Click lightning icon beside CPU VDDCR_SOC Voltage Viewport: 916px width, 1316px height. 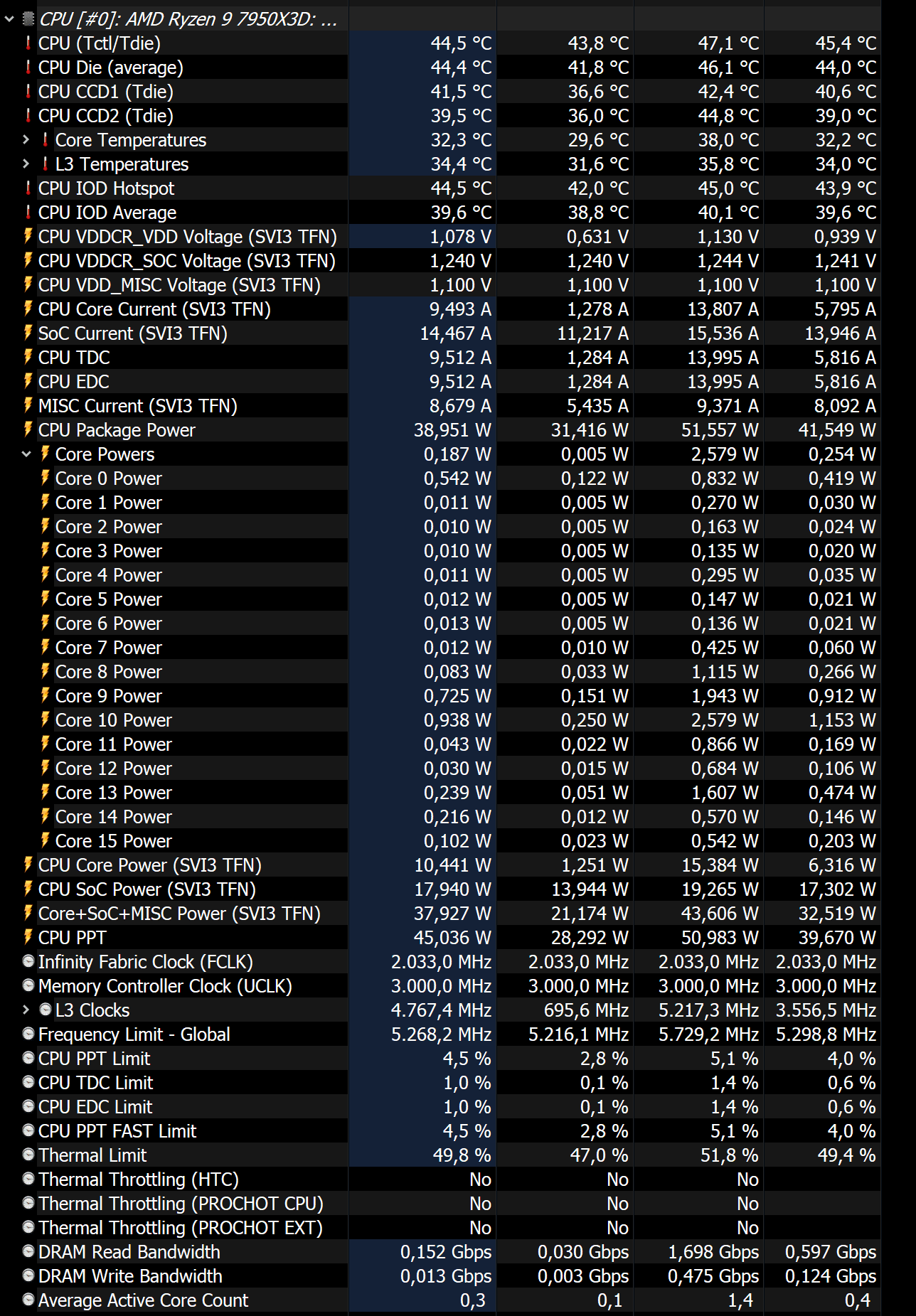pos(28,260)
